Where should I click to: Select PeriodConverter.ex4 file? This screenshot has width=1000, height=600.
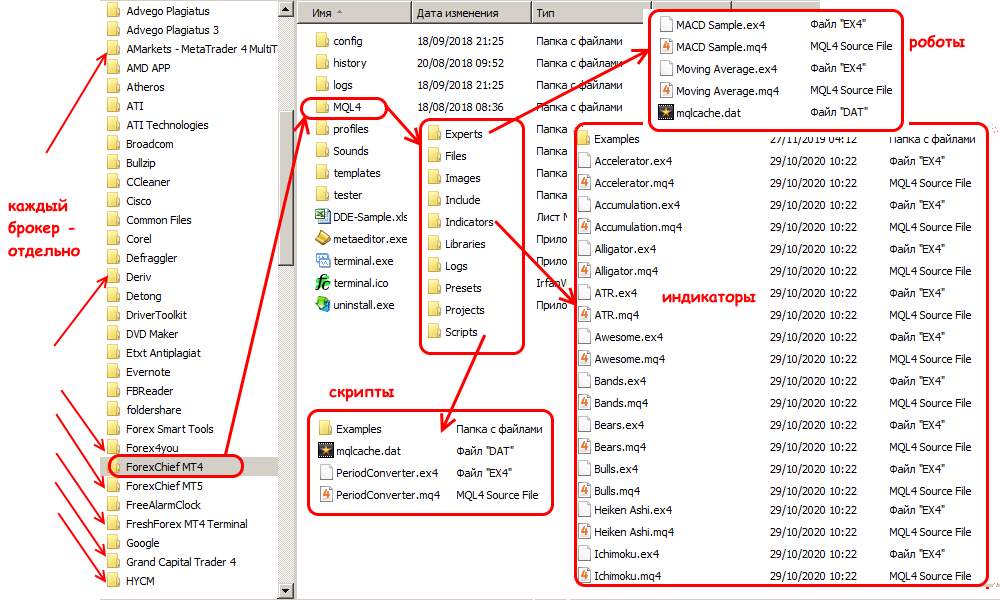(x=386, y=473)
